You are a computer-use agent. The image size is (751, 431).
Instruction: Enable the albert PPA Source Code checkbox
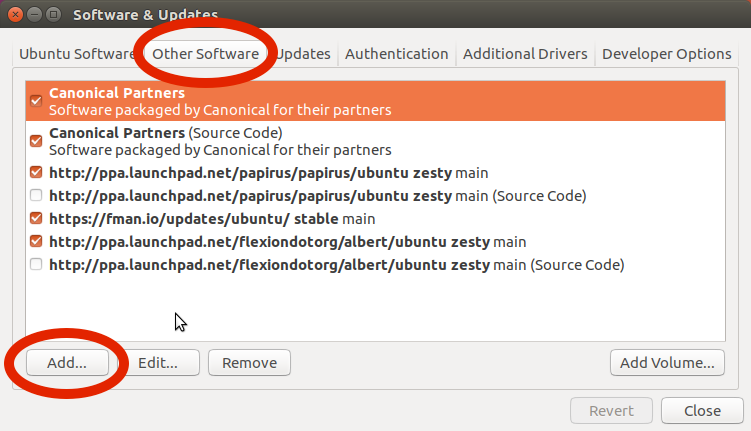tap(36, 265)
